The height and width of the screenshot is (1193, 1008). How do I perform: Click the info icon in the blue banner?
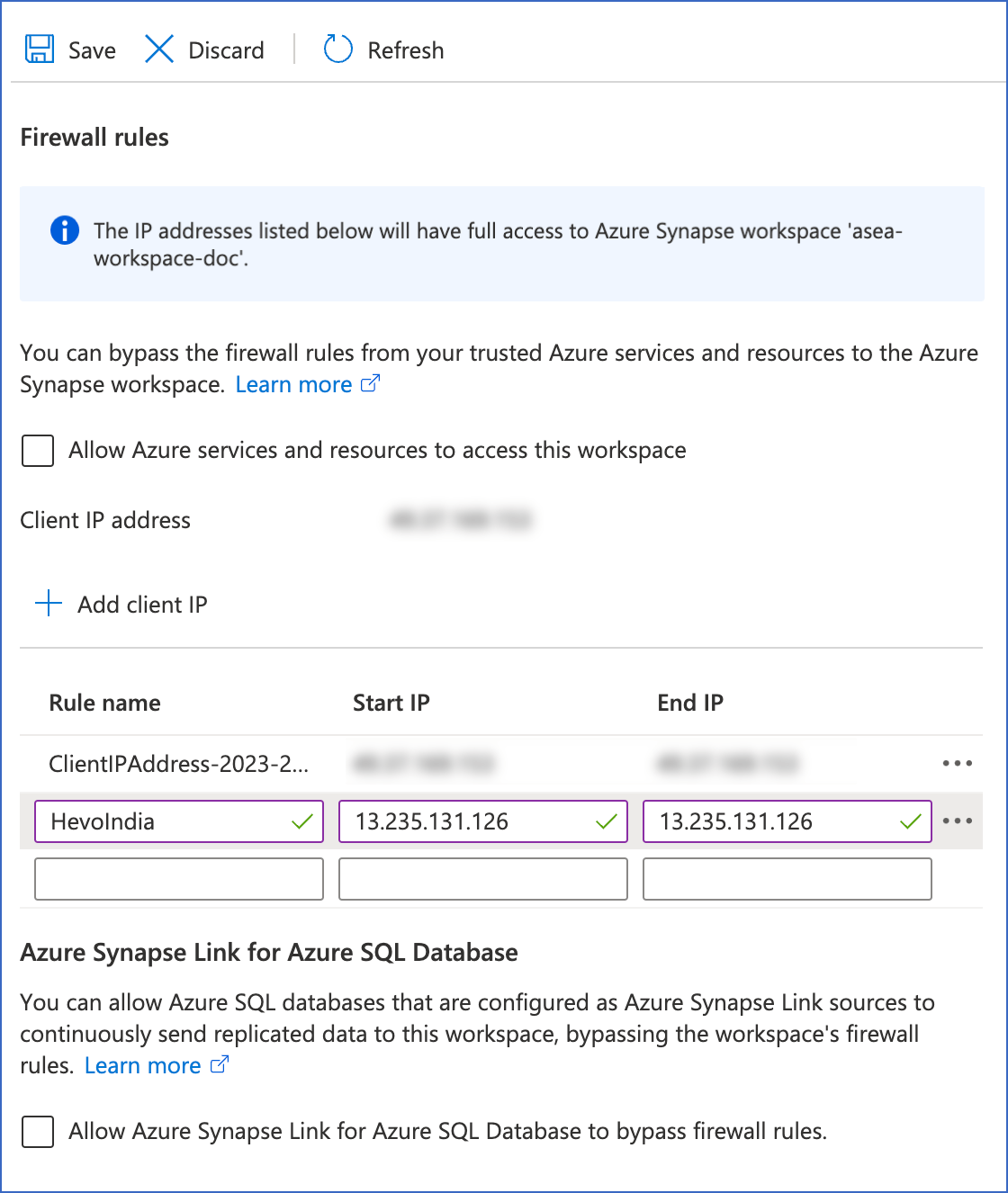tap(64, 230)
